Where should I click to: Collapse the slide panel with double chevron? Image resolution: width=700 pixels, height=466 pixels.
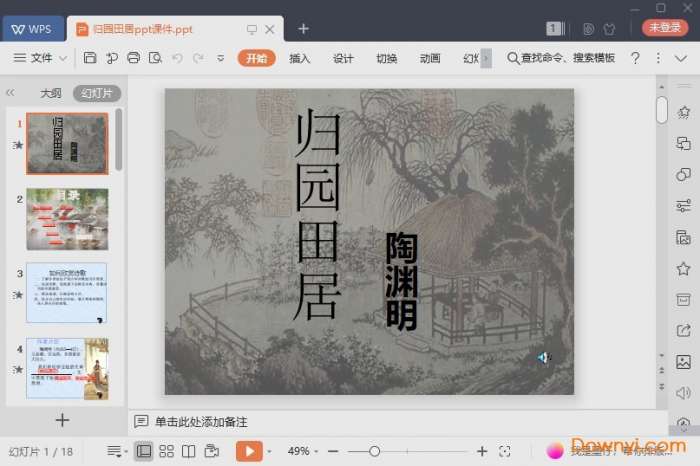click(x=10, y=93)
